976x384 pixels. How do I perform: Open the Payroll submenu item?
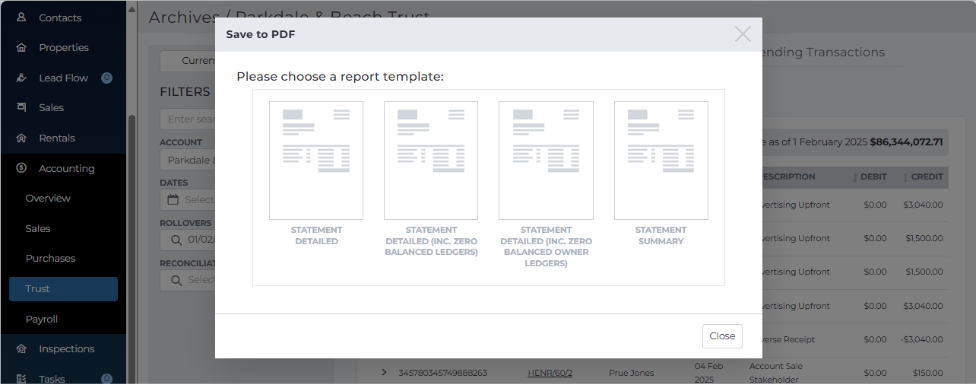[x=42, y=319]
